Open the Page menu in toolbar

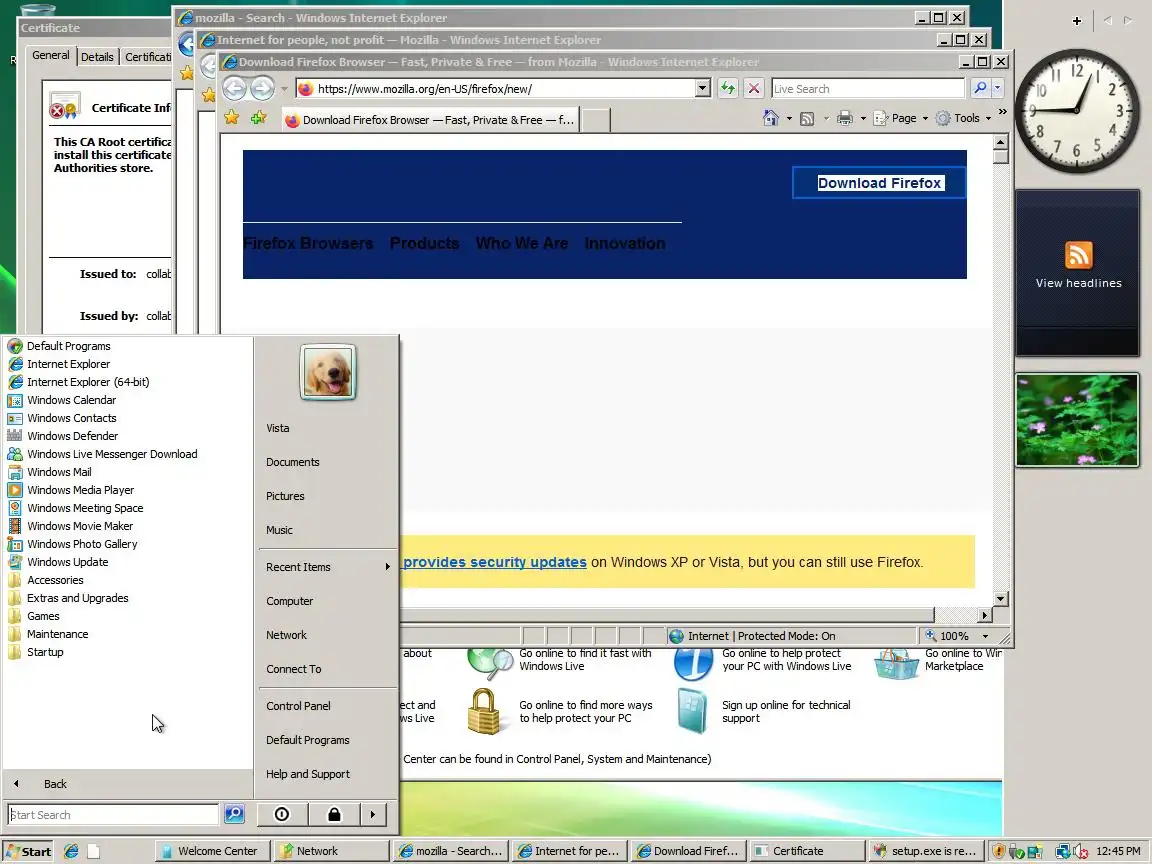pyautogui.click(x=901, y=118)
